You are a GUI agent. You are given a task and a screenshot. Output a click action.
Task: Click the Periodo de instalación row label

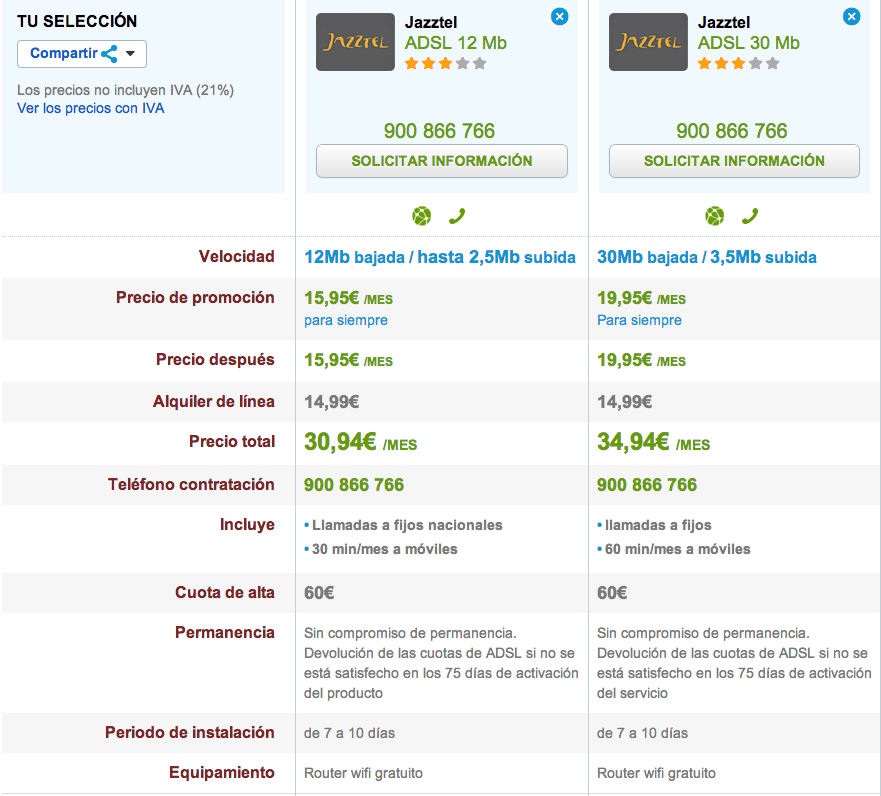tap(189, 733)
